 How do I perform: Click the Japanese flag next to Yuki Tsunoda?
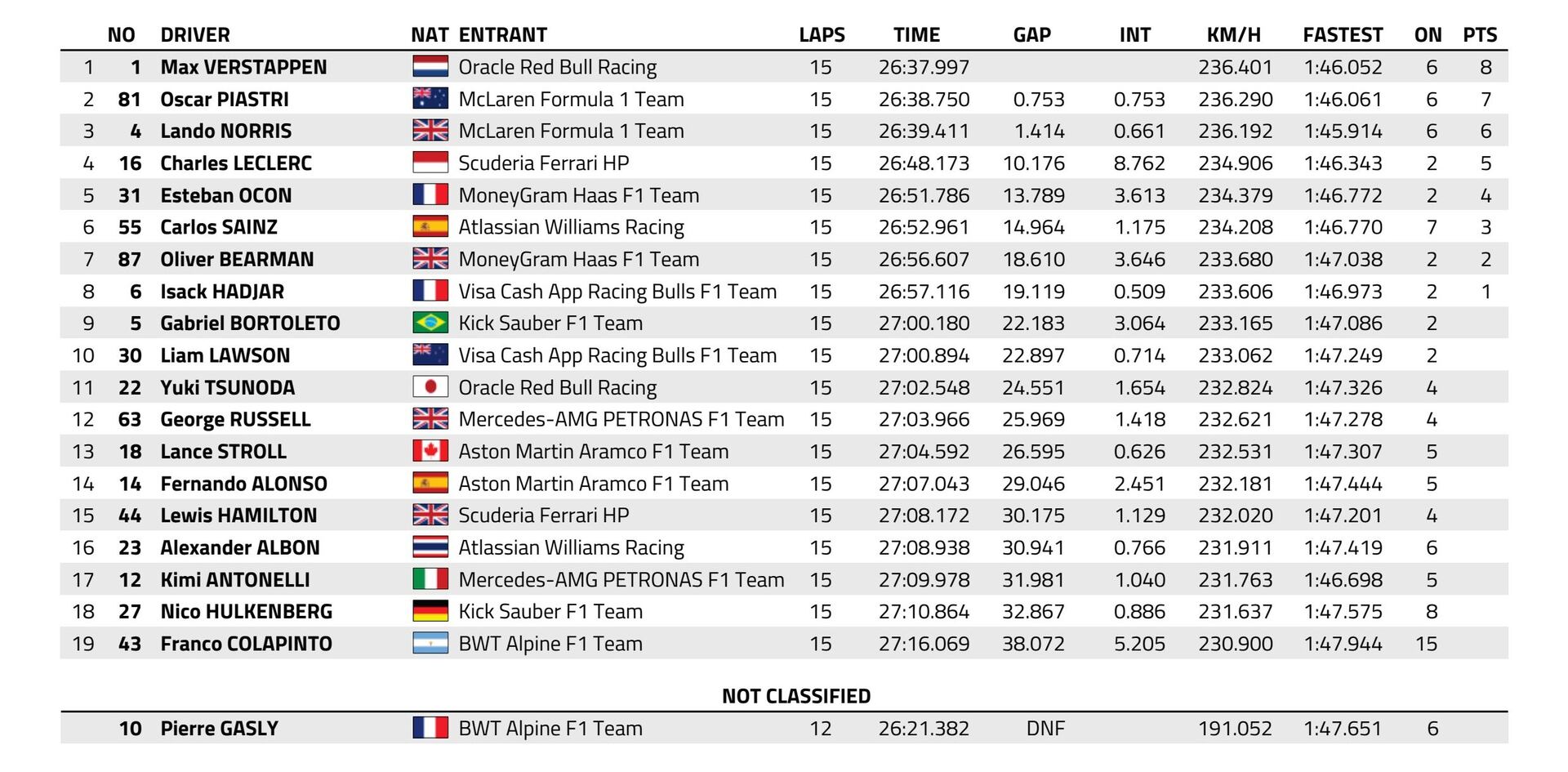(430, 386)
